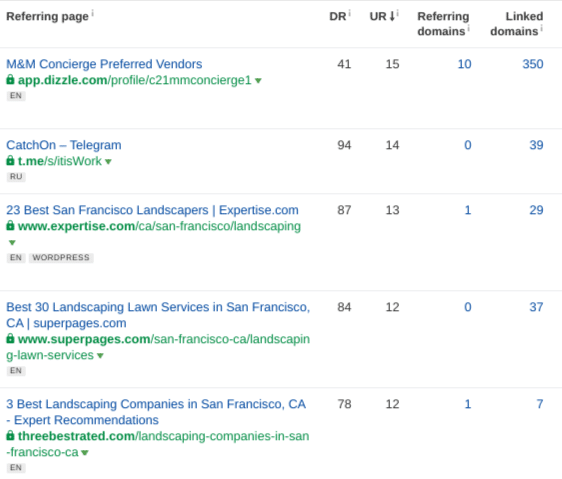Sort by the Linked domains column header

(x=516, y=24)
